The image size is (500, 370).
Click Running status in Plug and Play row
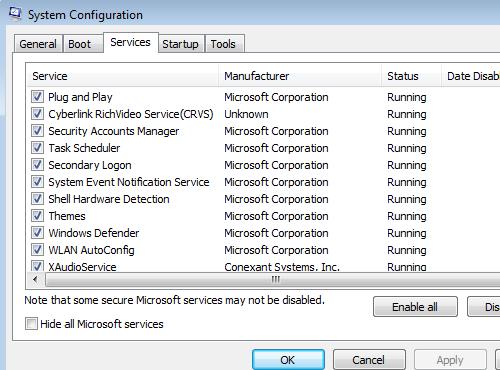point(407,97)
